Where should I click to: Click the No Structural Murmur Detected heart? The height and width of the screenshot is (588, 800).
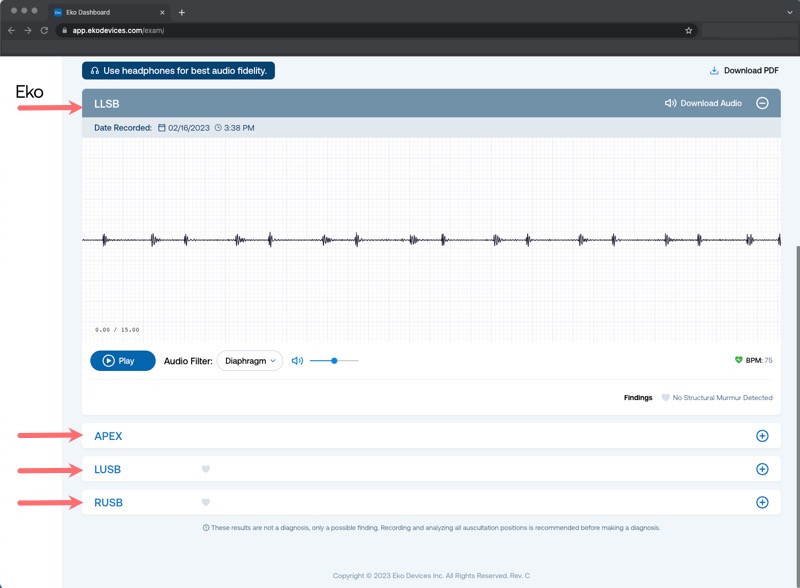coord(665,398)
